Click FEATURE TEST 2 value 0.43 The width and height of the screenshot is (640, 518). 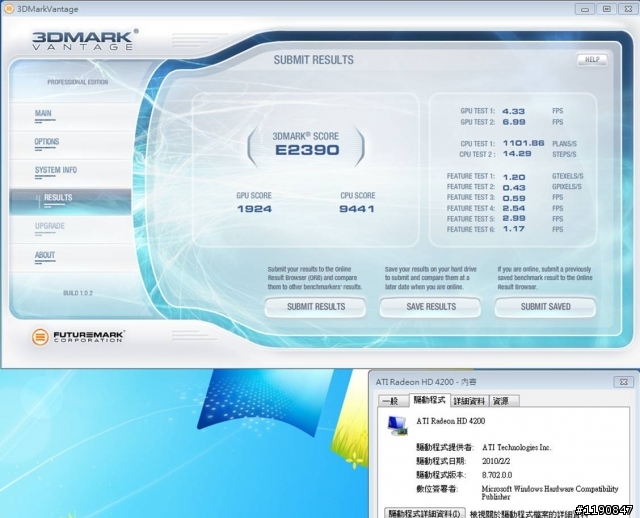click(x=514, y=188)
